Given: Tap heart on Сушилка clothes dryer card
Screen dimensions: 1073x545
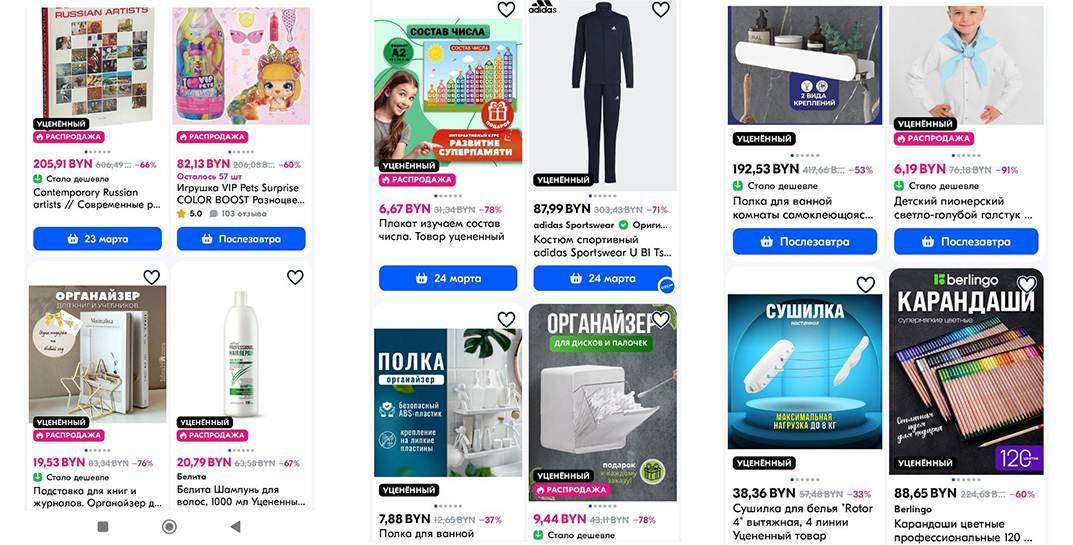Looking at the screenshot, I should [866, 284].
